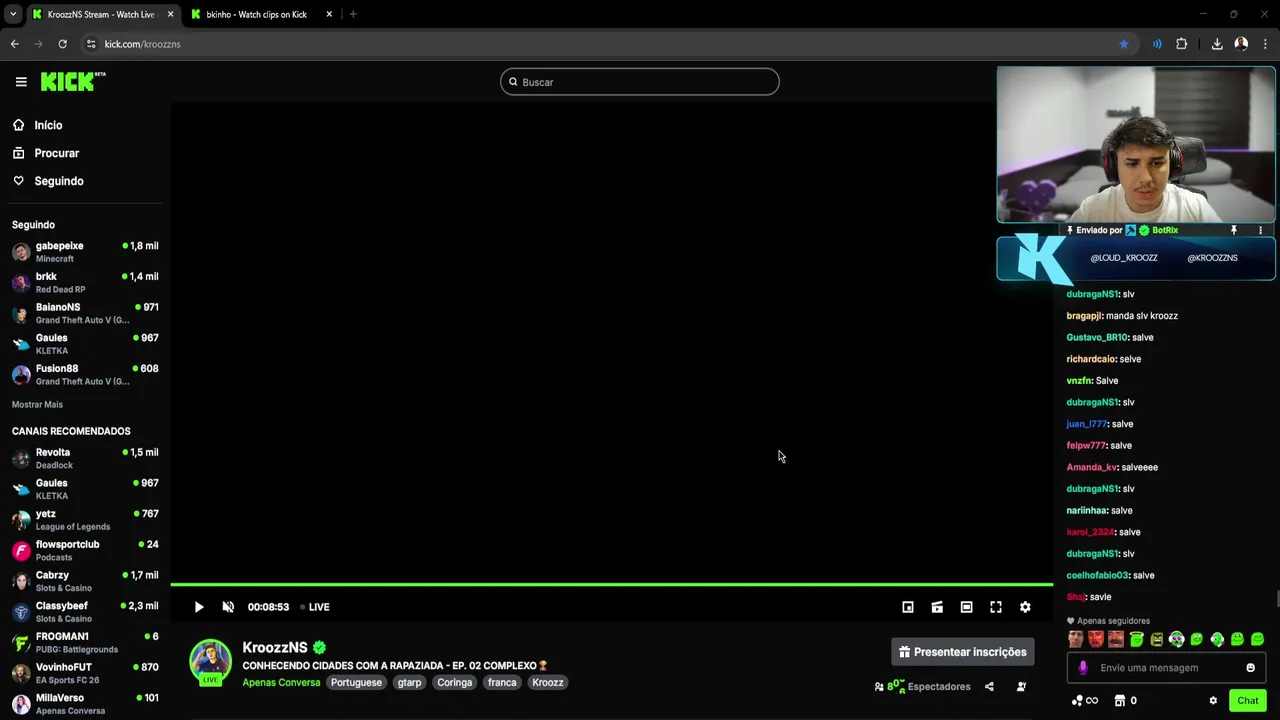Click username bragapjl in chat

1084,316
